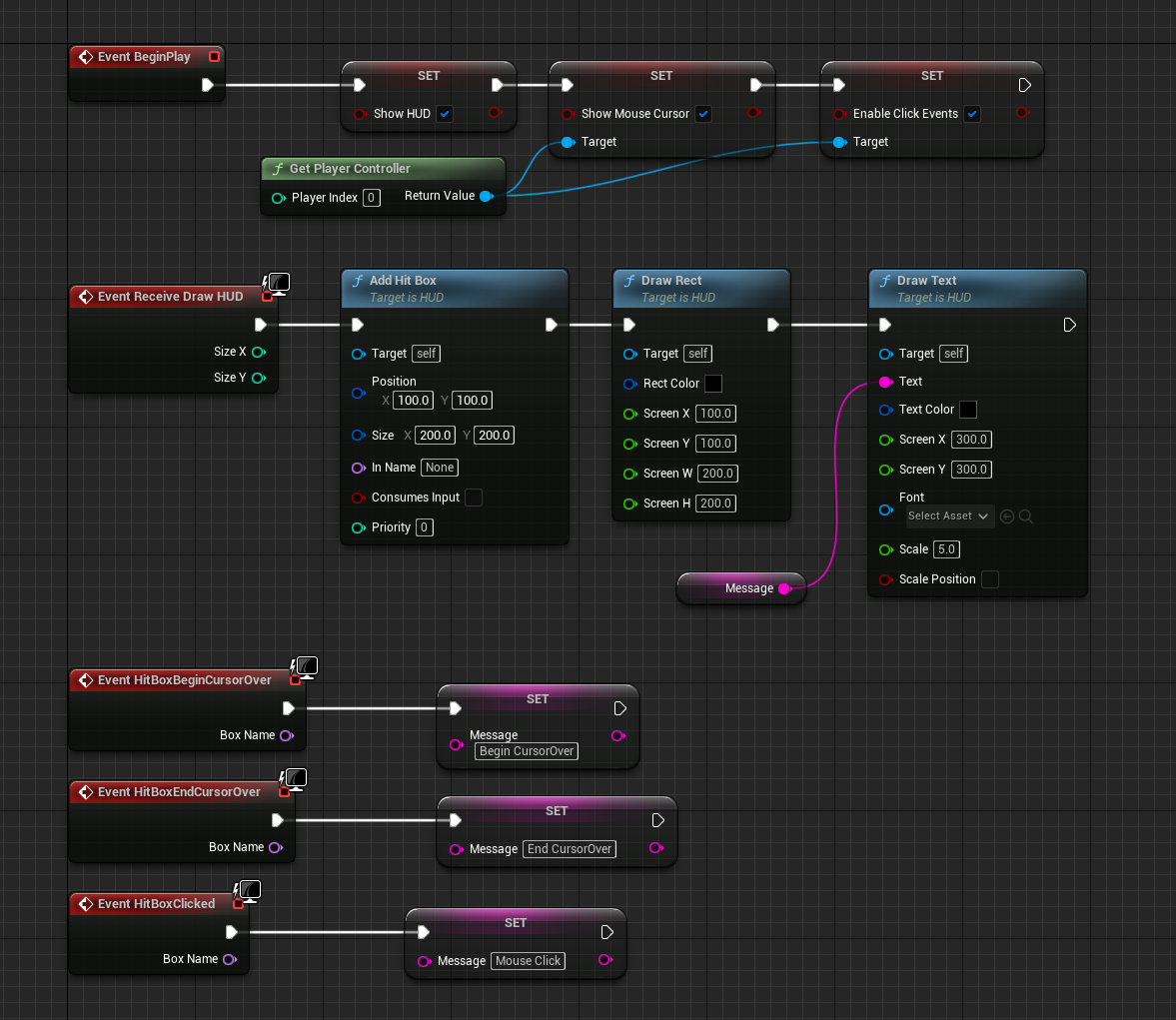
Task: Open the Font Select Asset dropdown
Action: point(949,516)
